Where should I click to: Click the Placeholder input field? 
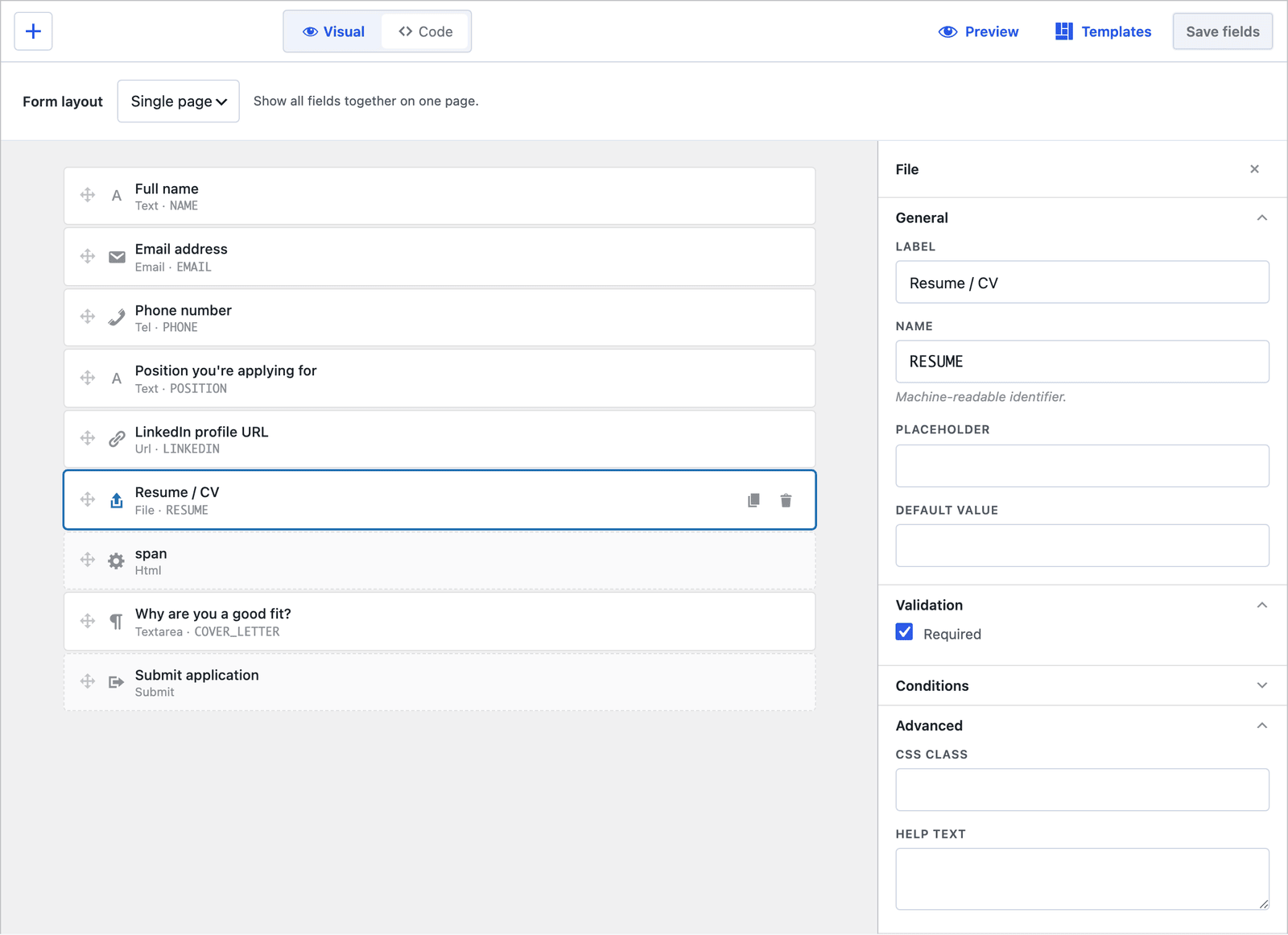point(1082,466)
